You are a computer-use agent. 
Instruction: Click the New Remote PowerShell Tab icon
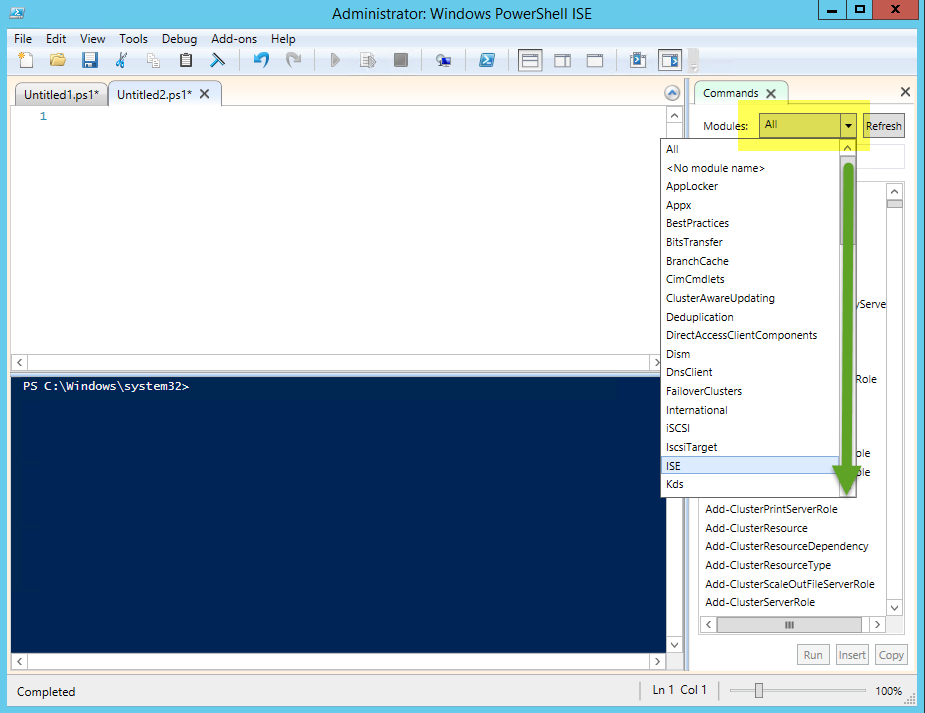(443, 61)
